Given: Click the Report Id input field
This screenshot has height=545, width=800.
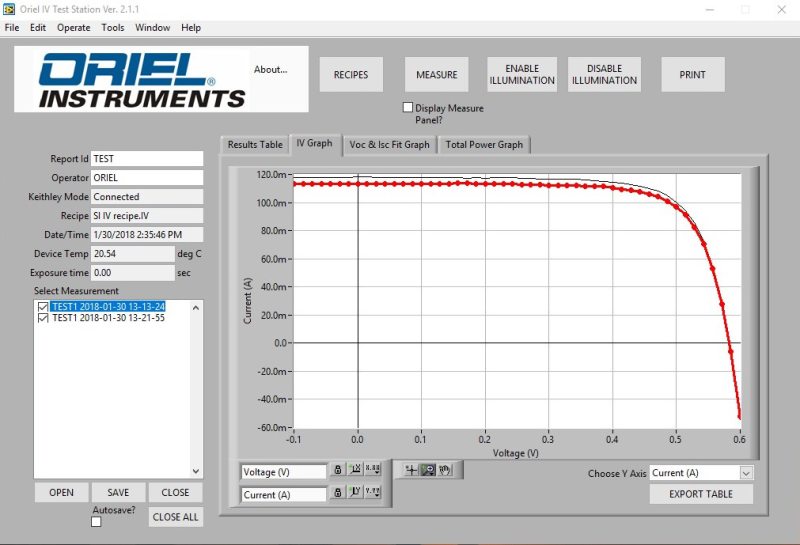Looking at the screenshot, I should 146,159.
